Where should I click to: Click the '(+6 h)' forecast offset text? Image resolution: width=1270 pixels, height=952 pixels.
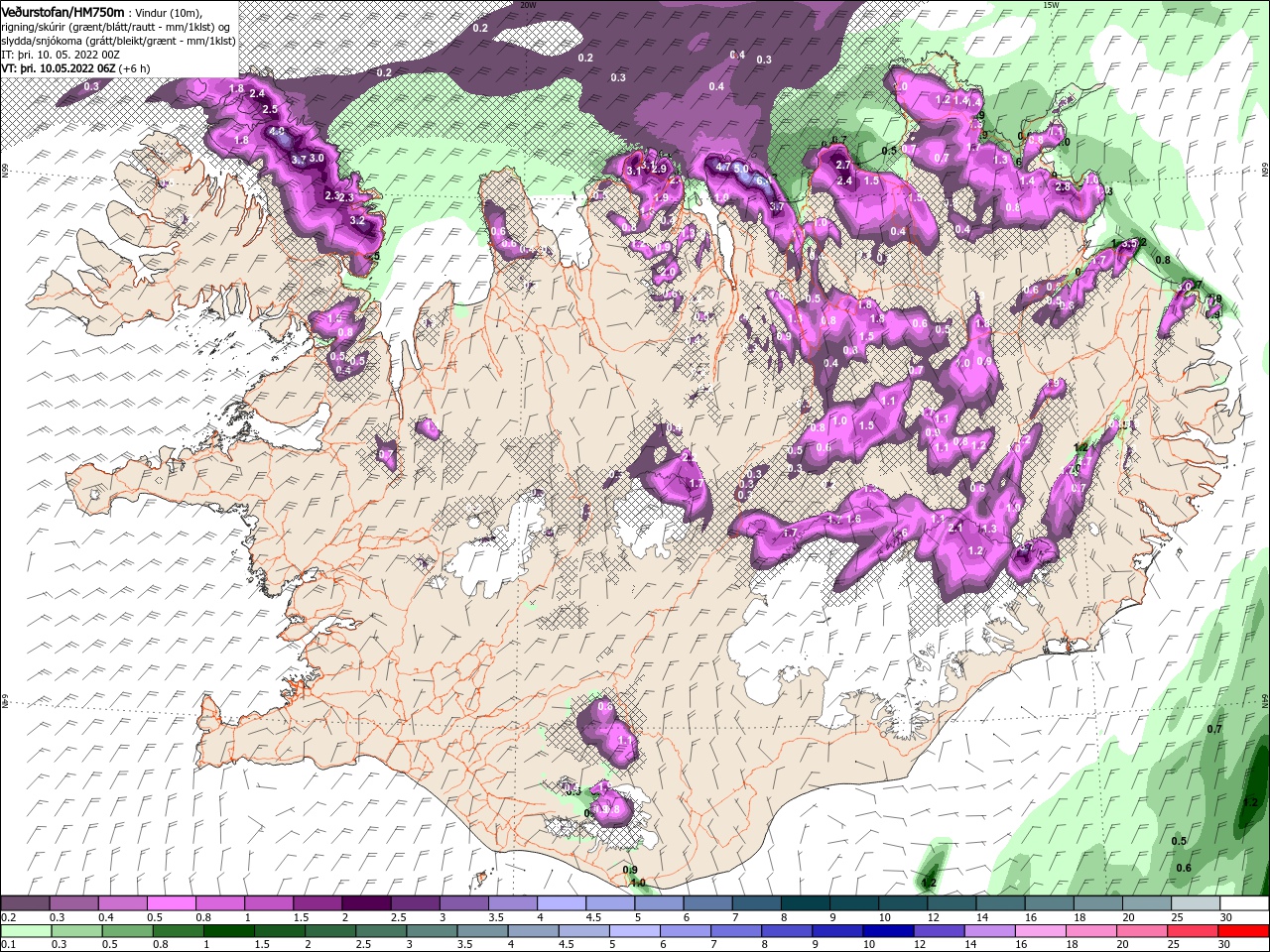coord(134,68)
